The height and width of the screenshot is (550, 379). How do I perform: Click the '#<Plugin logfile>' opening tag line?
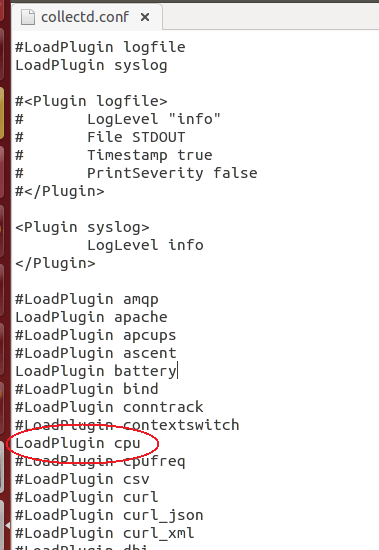(91, 101)
